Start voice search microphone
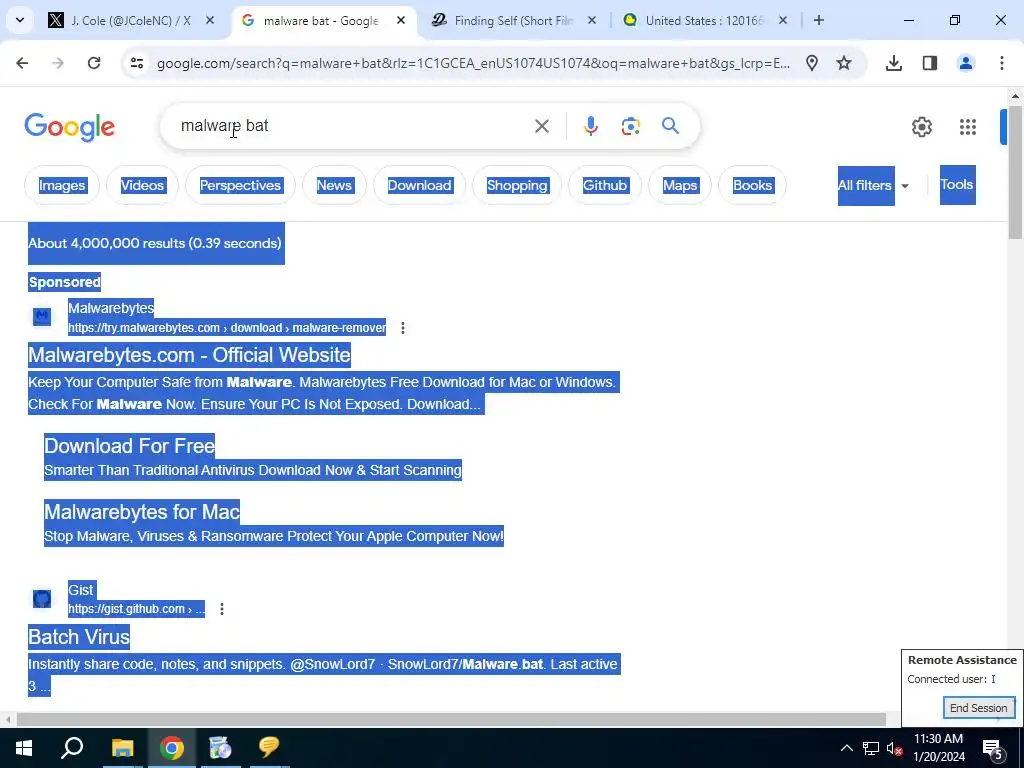The image size is (1024, 768). point(590,126)
